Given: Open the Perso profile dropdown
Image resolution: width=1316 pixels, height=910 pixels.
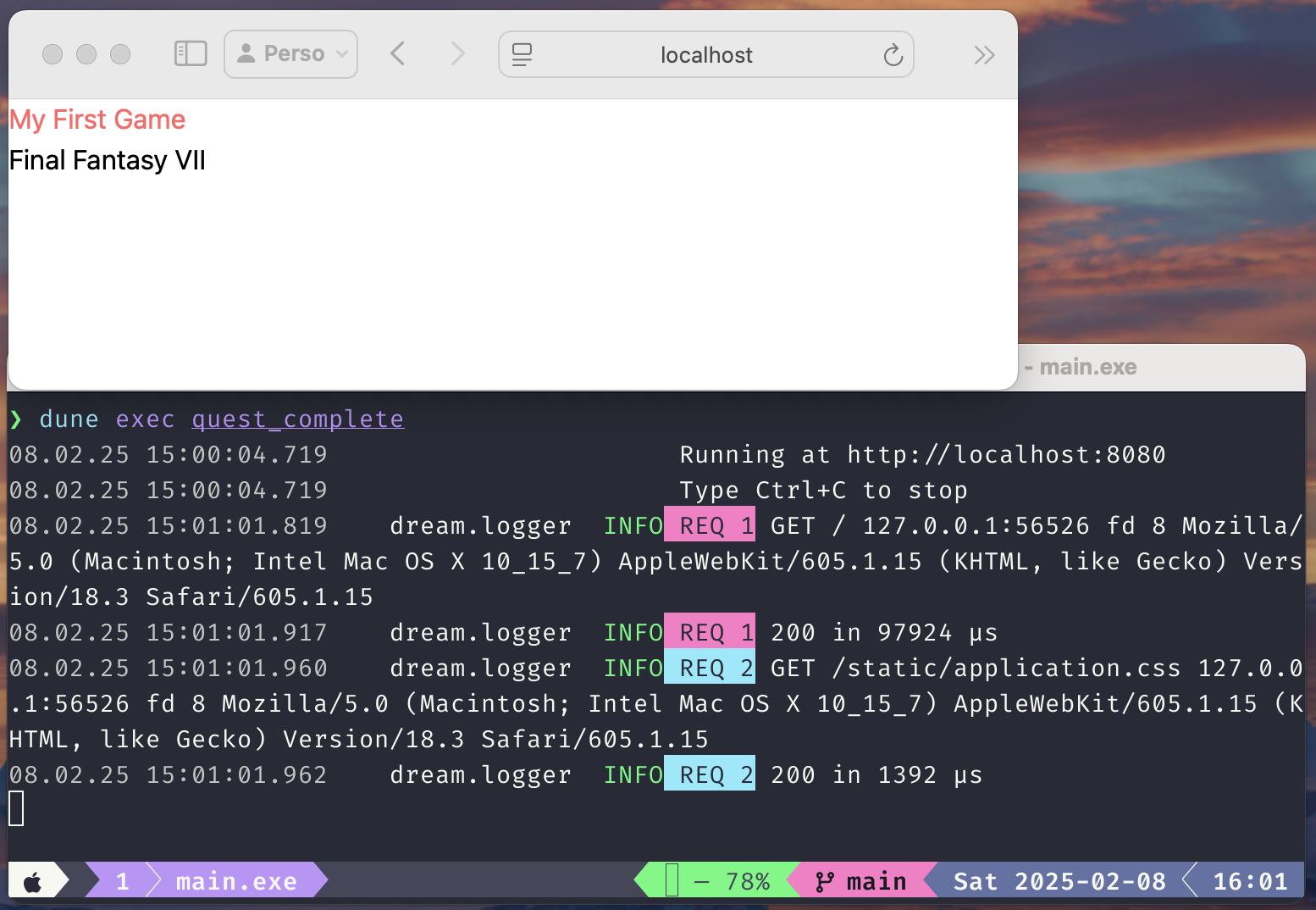Looking at the screenshot, I should click(291, 54).
